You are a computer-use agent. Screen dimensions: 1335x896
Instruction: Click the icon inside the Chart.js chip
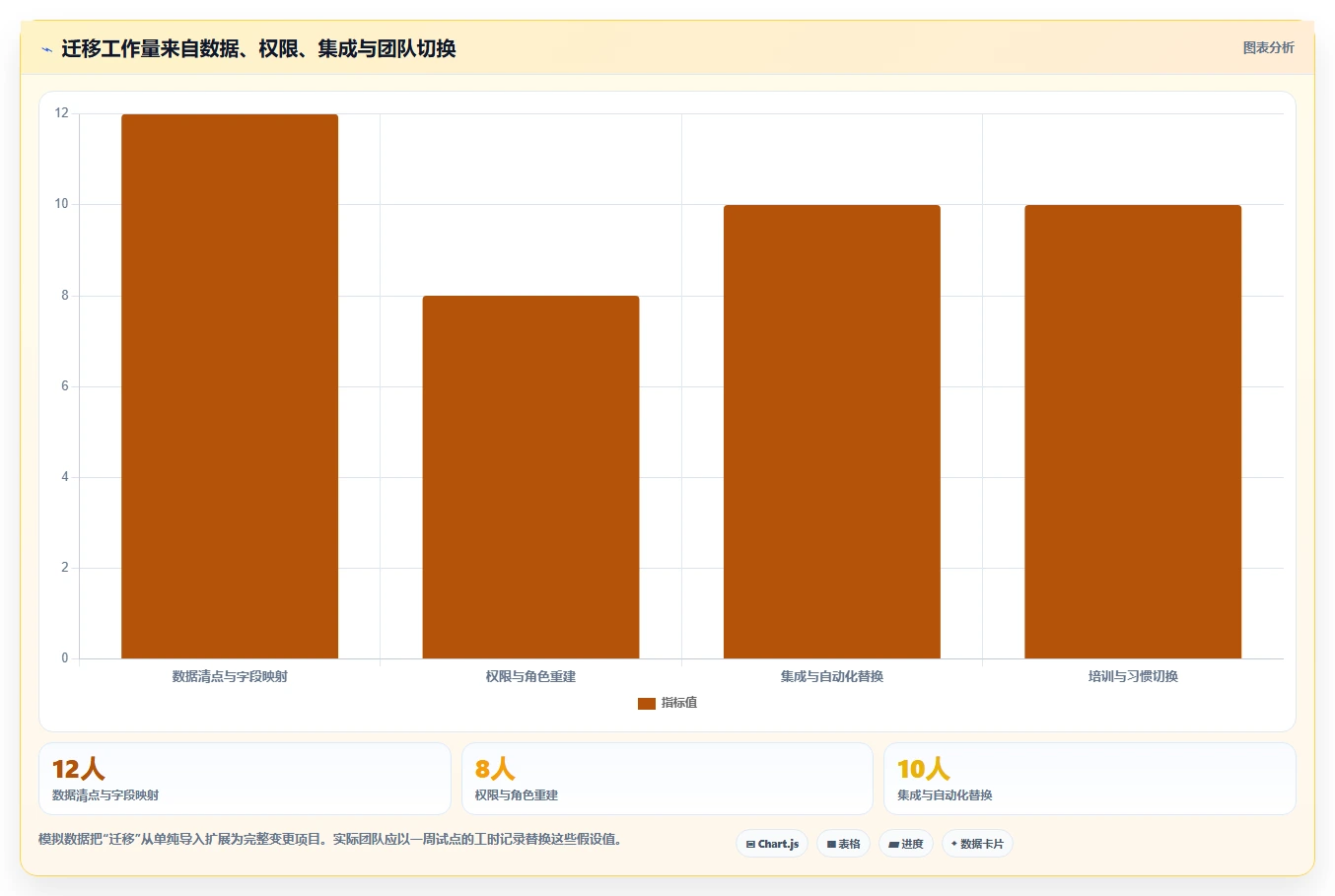(x=750, y=845)
